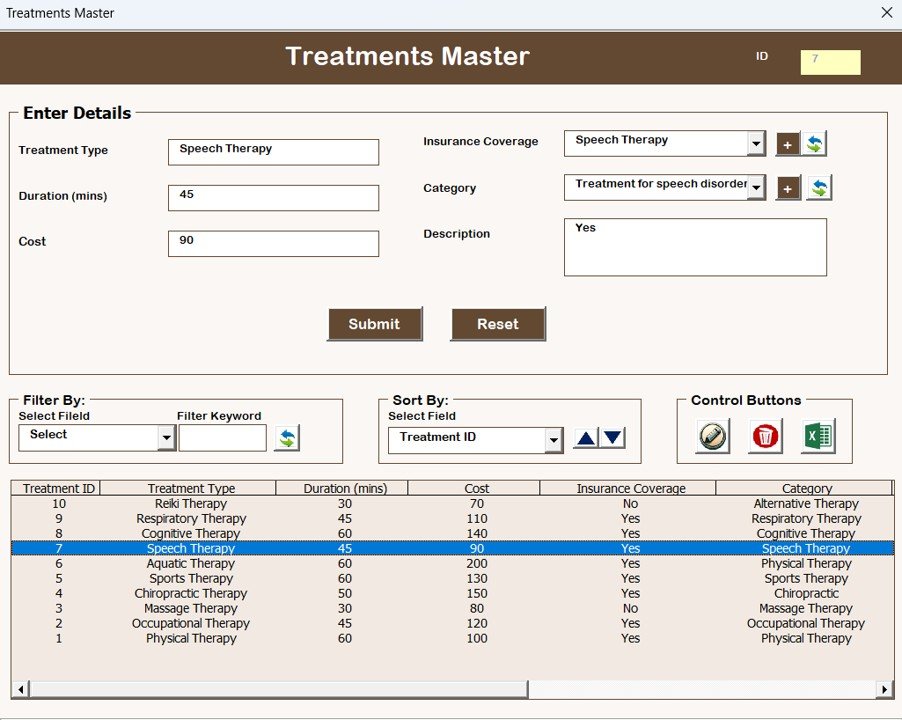Click cost value 200 in table
This screenshot has height=720, width=902.
pyautogui.click(x=477, y=564)
